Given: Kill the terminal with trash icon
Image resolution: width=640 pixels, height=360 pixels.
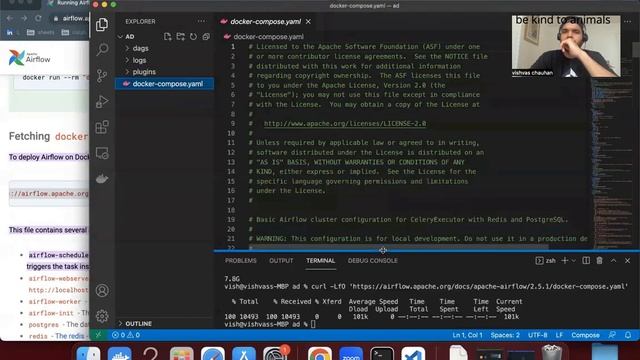Looking at the screenshot, I should pyautogui.click(x=599, y=260).
